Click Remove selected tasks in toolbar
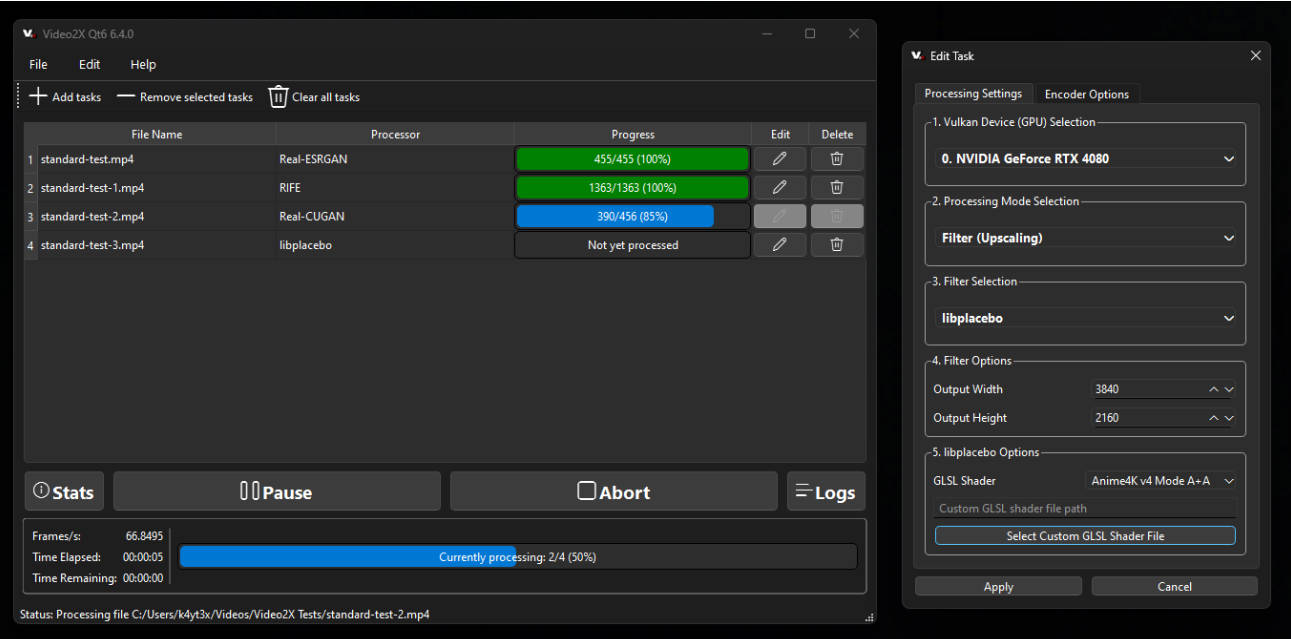The height and width of the screenshot is (639, 1291). pyautogui.click(x=185, y=97)
